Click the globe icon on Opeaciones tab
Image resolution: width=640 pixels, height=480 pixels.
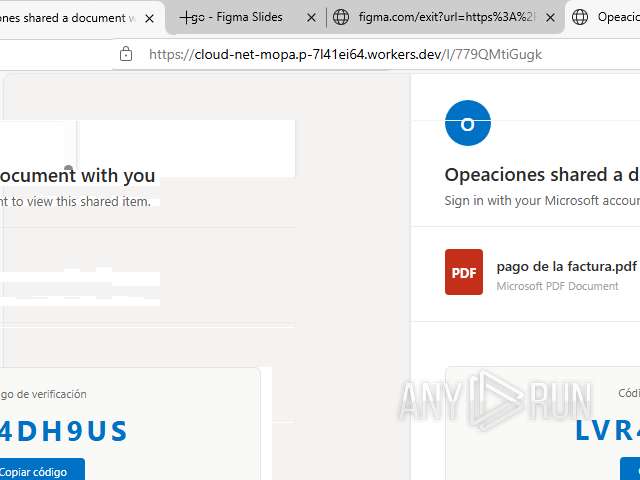coord(580,17)
